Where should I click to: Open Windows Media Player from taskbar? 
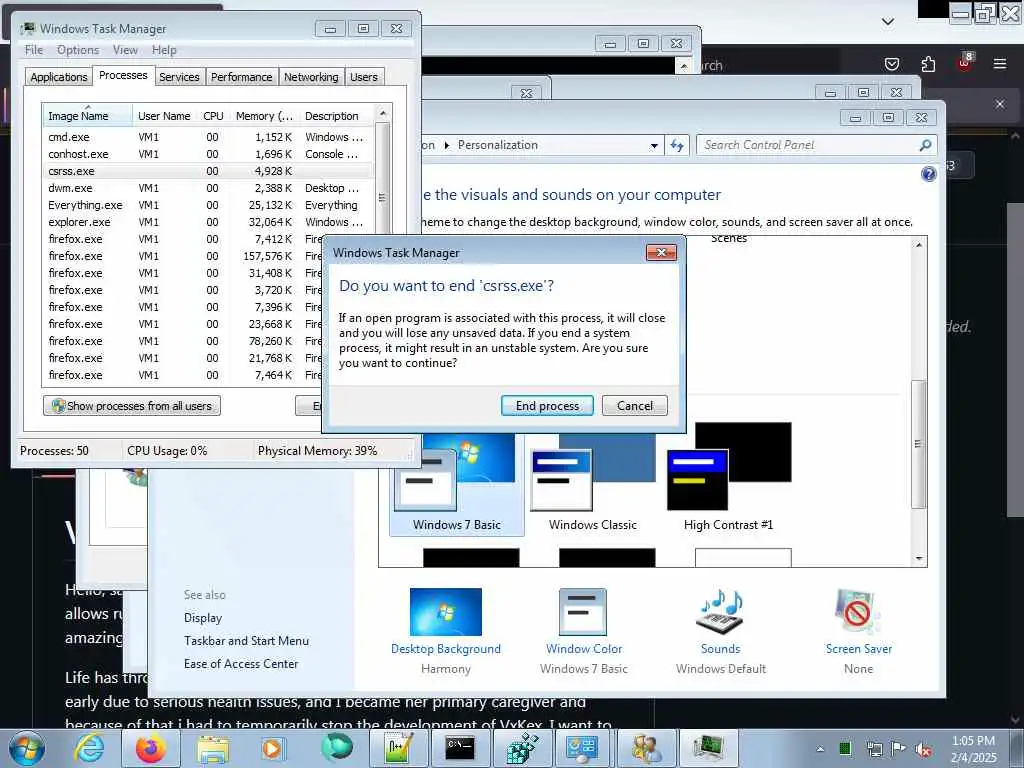pos(272,748)
